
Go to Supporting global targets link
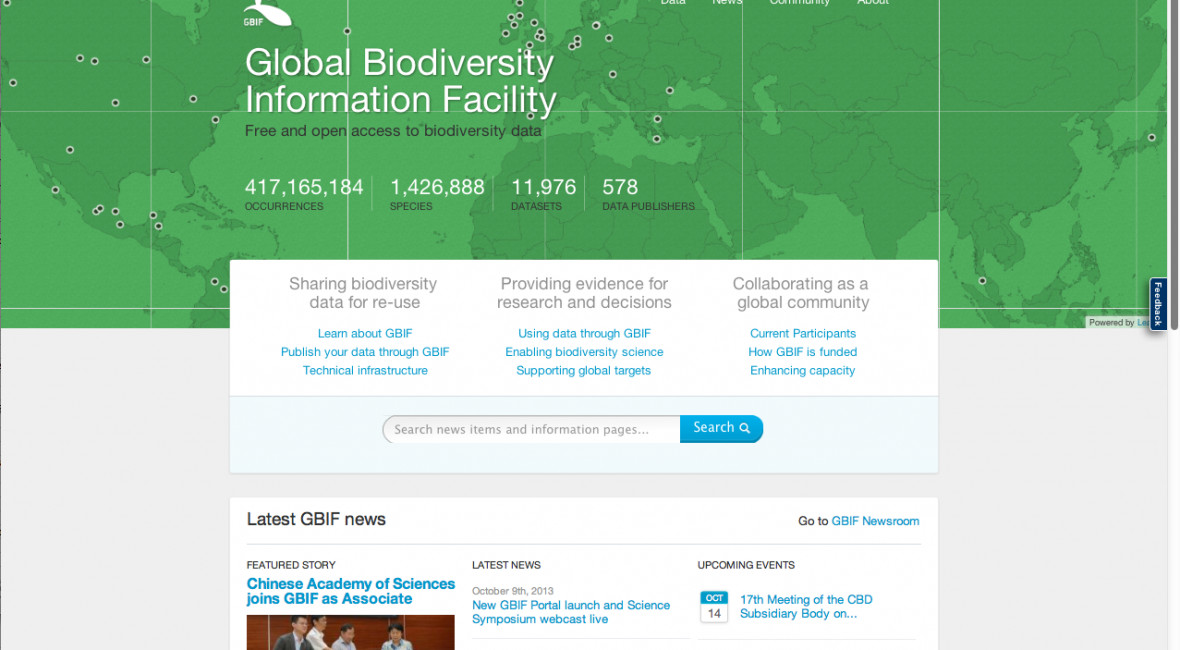pos(584,370)
